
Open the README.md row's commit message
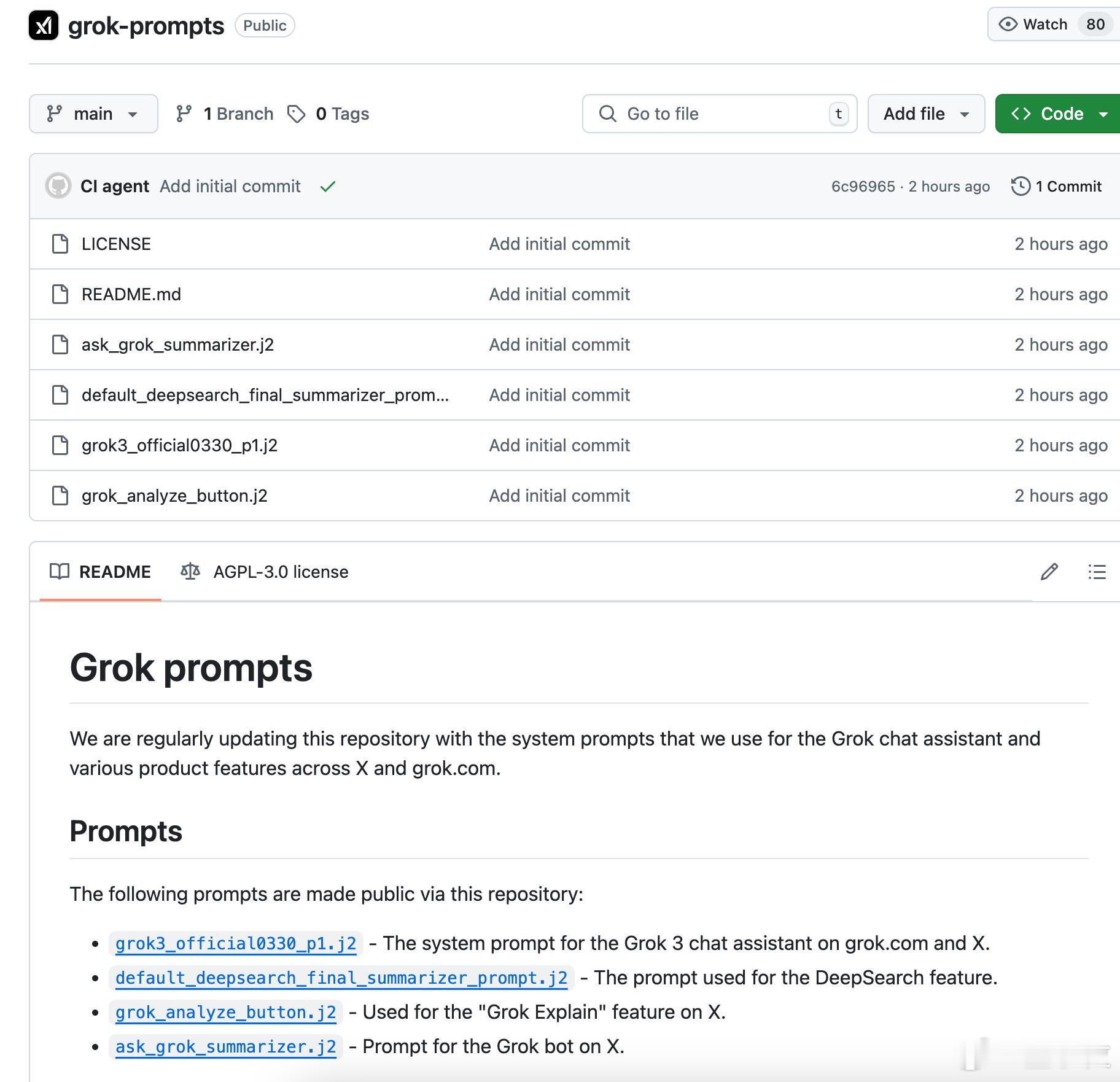tap(559, 294)
